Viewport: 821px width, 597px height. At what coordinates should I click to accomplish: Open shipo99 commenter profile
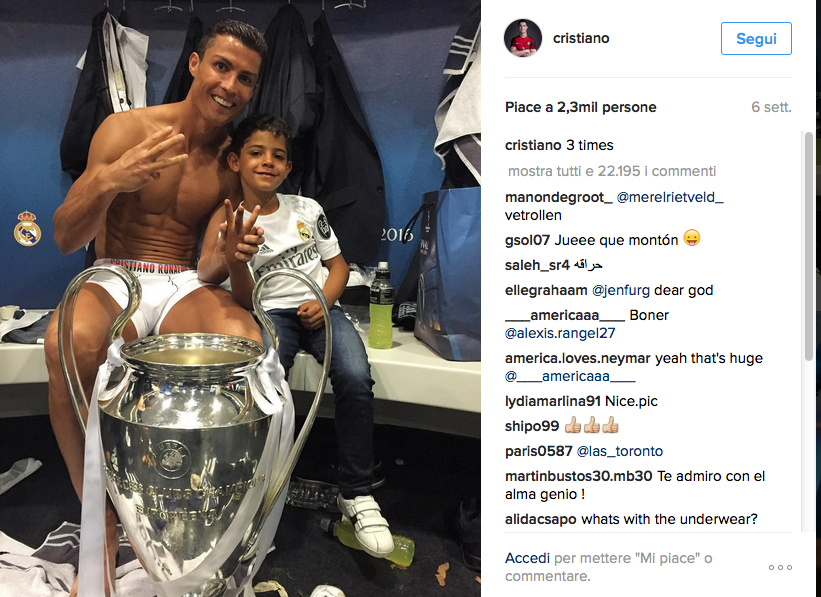tap(532, 426)
